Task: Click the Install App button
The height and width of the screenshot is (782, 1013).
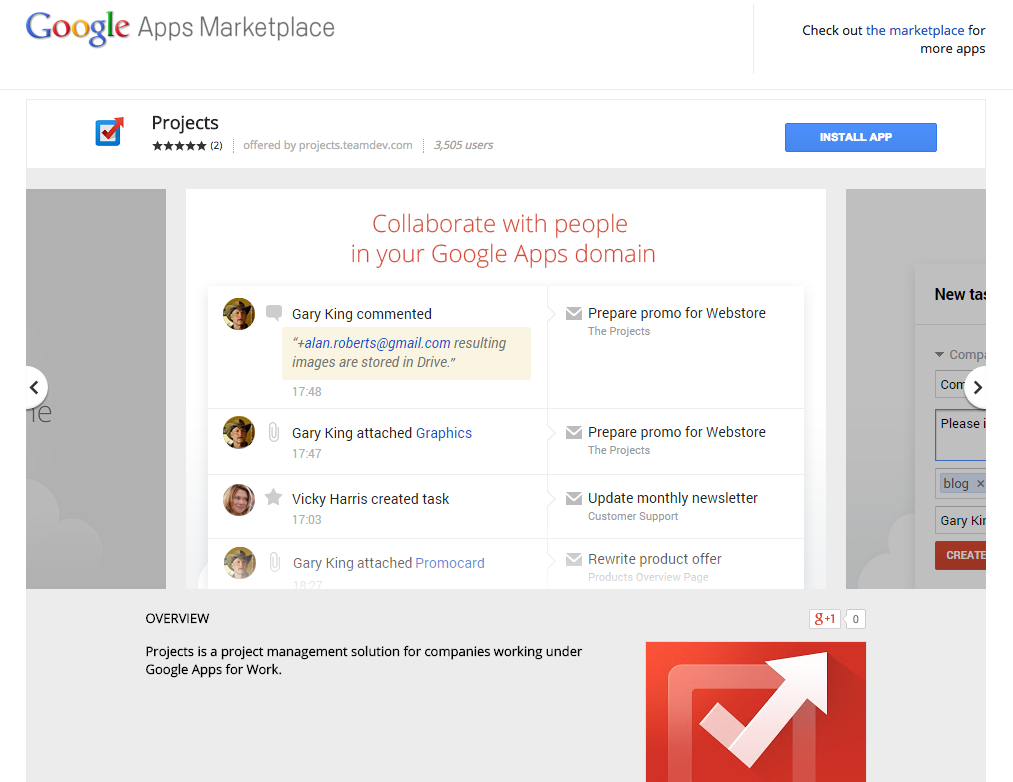Action: tap(861, 138)
